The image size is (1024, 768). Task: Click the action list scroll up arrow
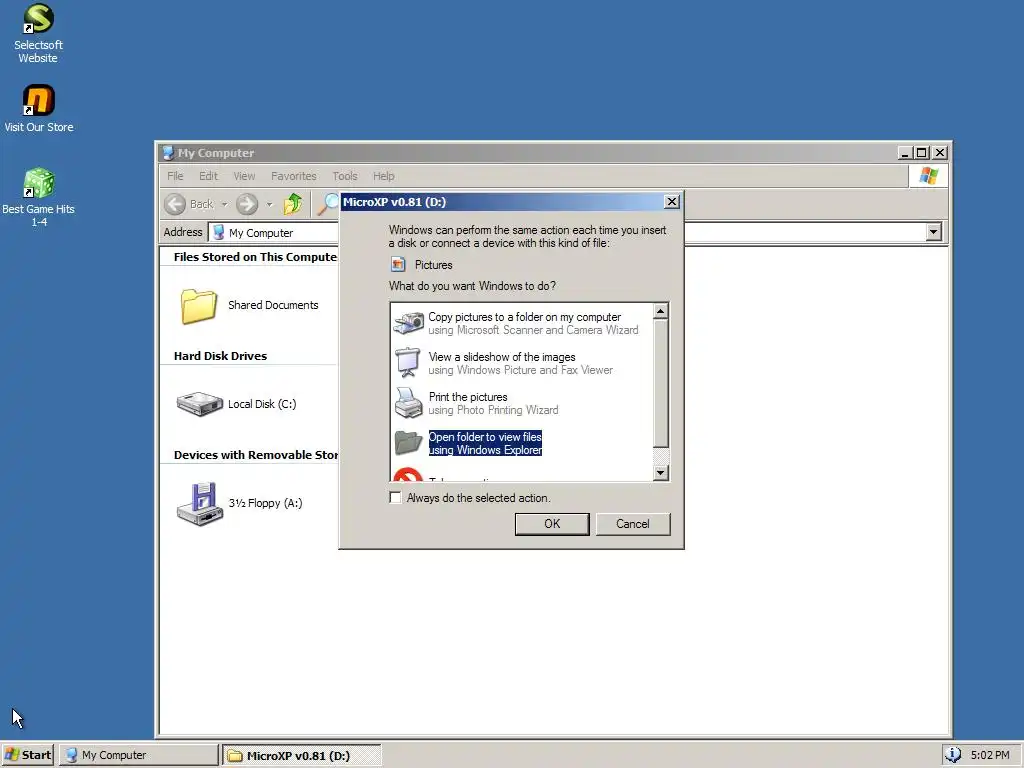[660, 311]
